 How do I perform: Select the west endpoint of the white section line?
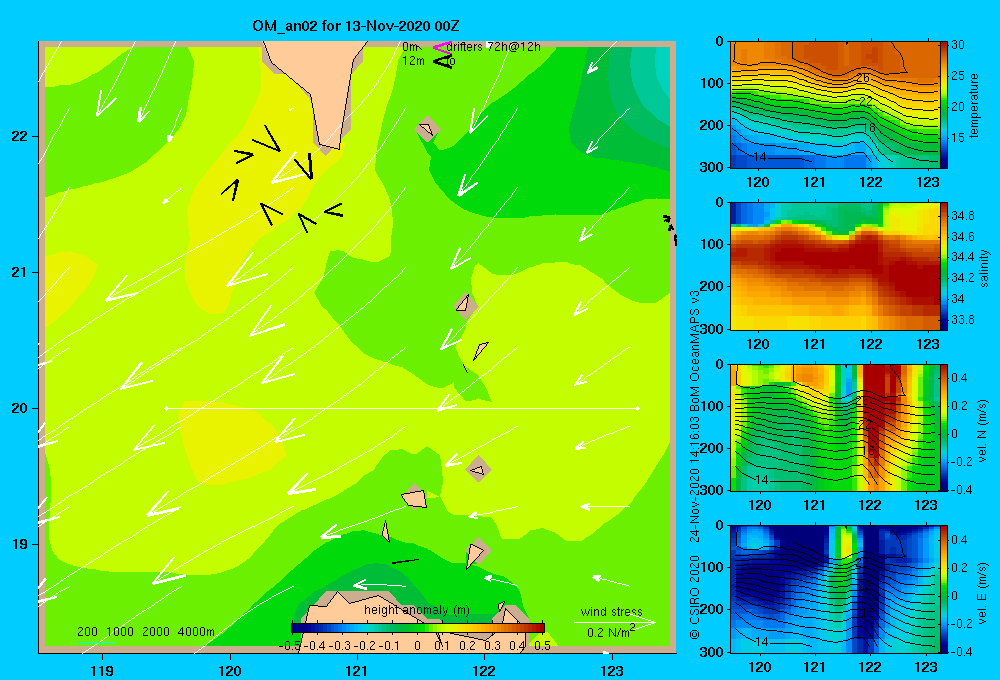click(166, 408)
